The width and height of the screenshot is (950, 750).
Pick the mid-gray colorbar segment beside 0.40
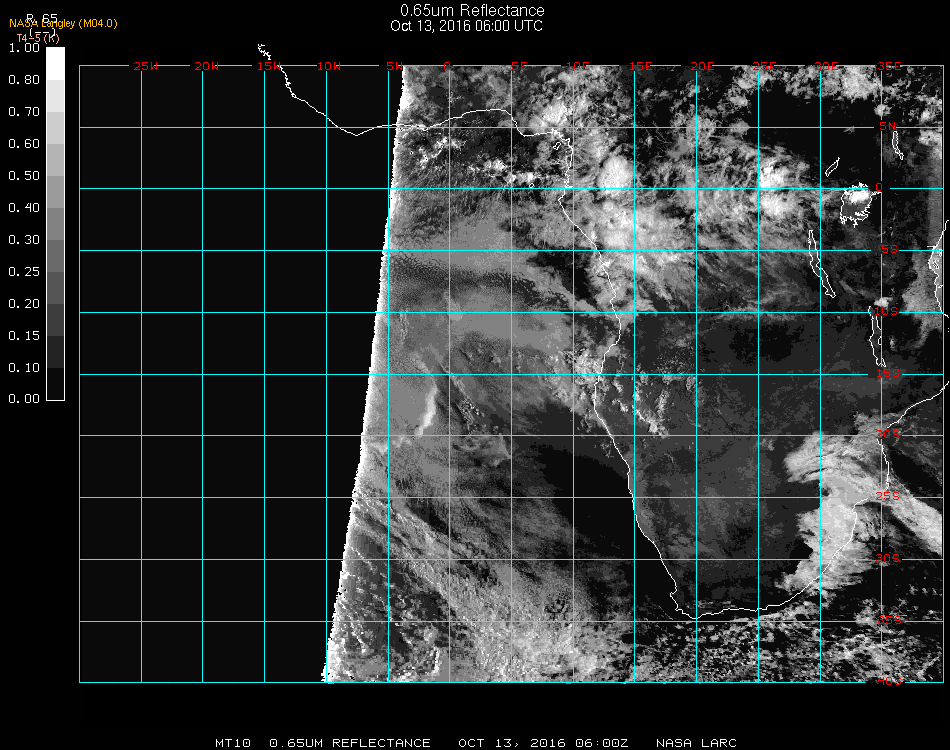[x=55, y=224]
